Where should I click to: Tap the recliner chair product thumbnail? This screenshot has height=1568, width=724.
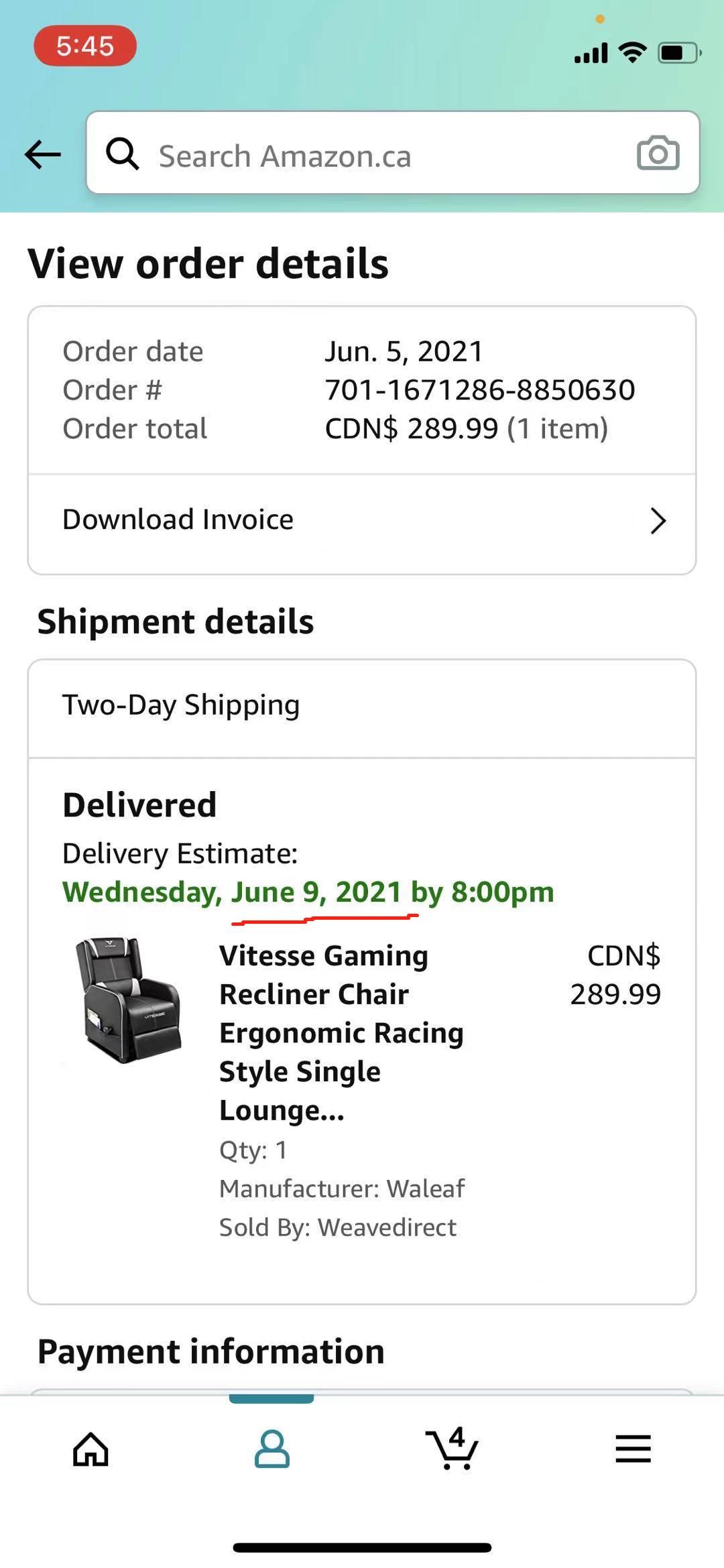pyautogui.click(x=129, y=999)
